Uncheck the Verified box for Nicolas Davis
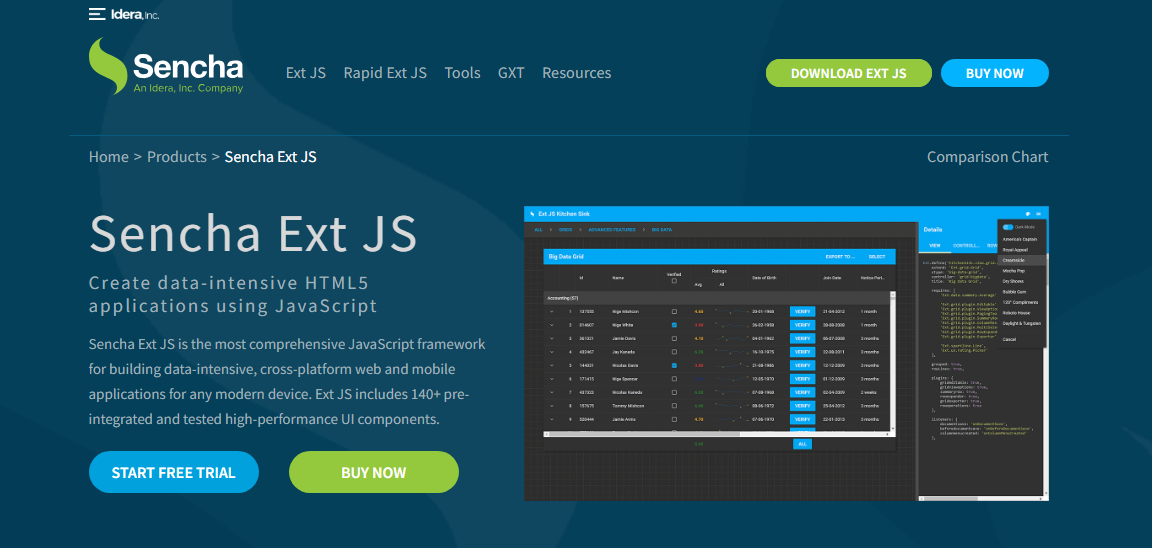This screenshot has height=548, width=1152. click(x=674, y=365)
